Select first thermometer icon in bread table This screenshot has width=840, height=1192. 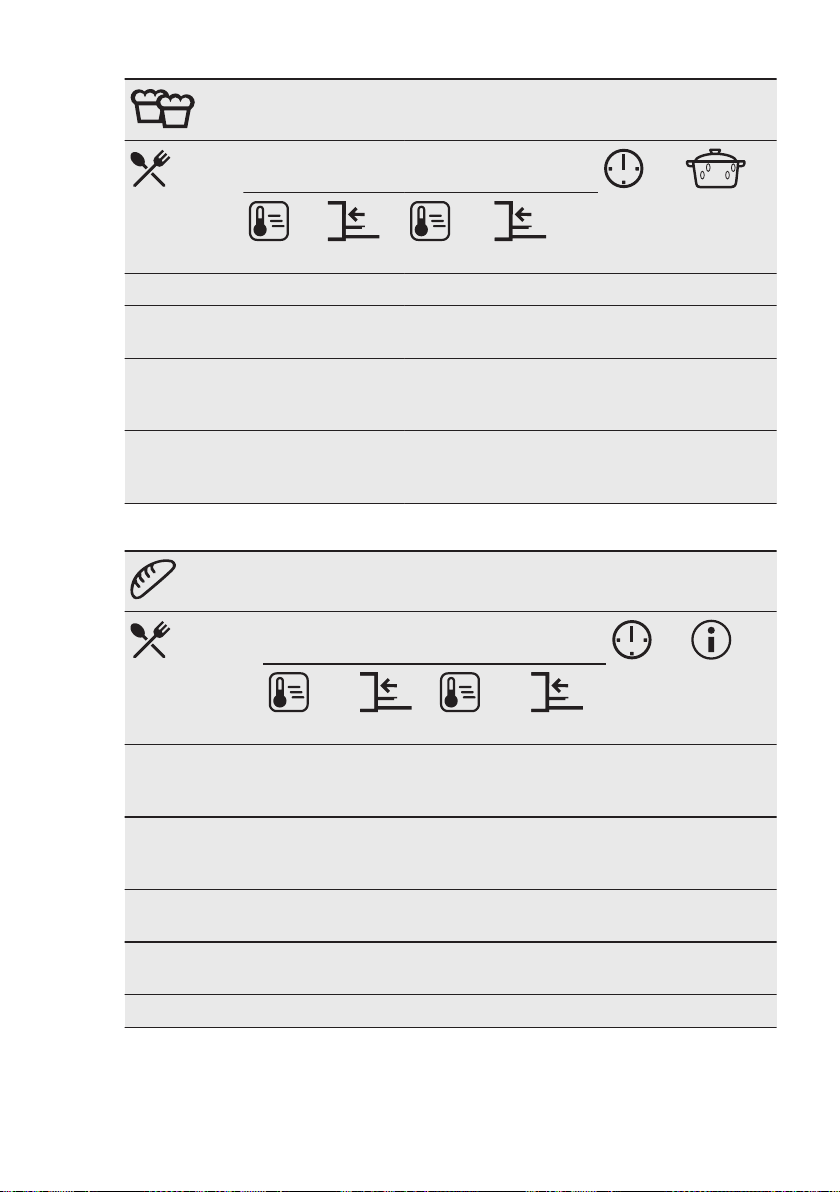[289, 692]
